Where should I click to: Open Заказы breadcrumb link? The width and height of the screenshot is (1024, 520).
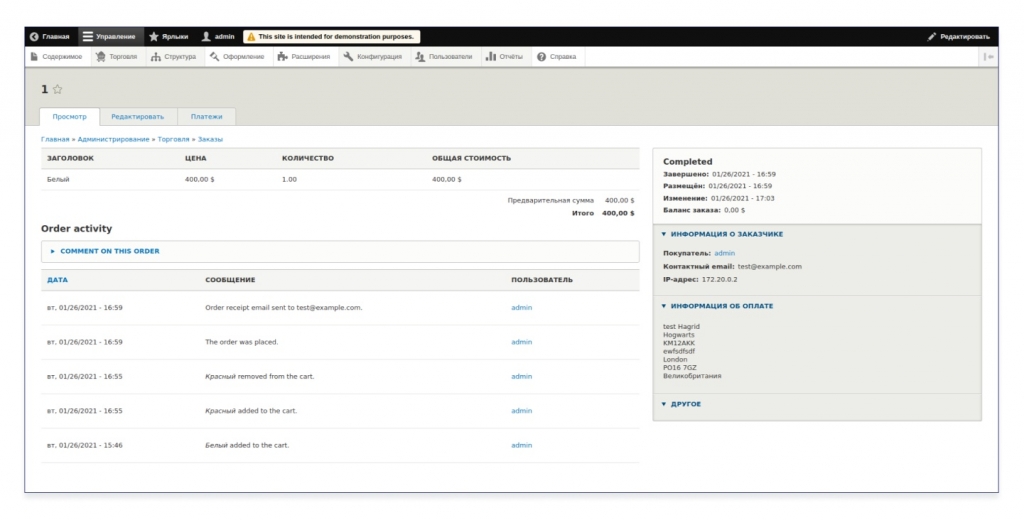click(210, 139)
